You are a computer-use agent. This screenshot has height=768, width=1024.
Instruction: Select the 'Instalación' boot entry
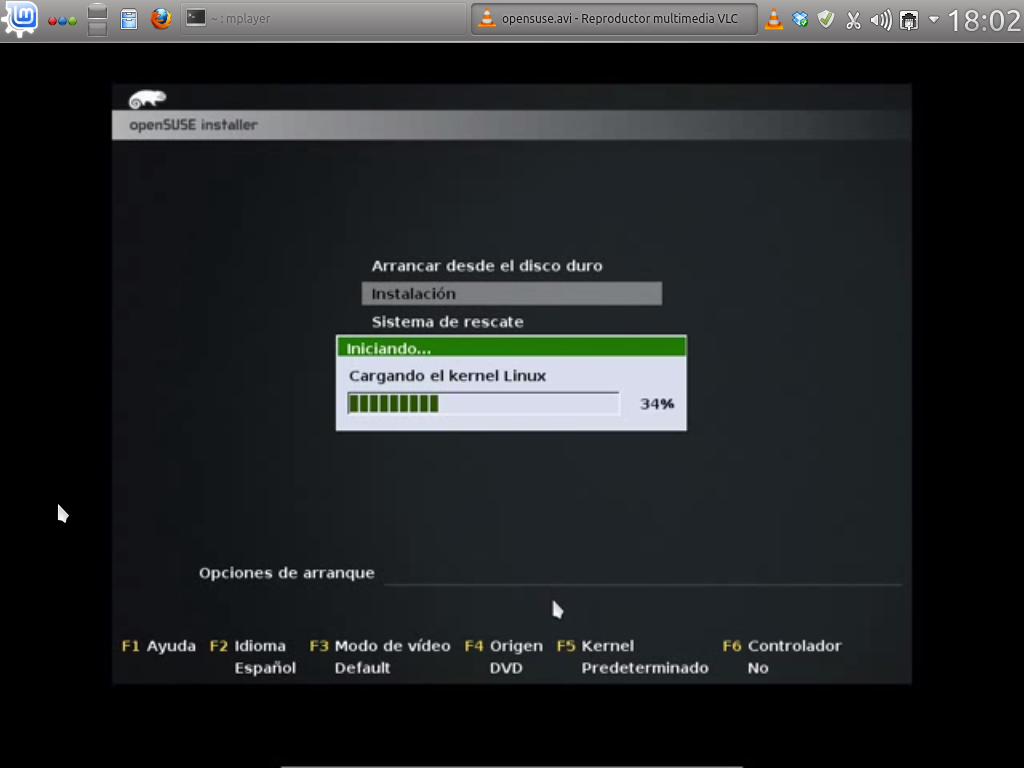512,294
